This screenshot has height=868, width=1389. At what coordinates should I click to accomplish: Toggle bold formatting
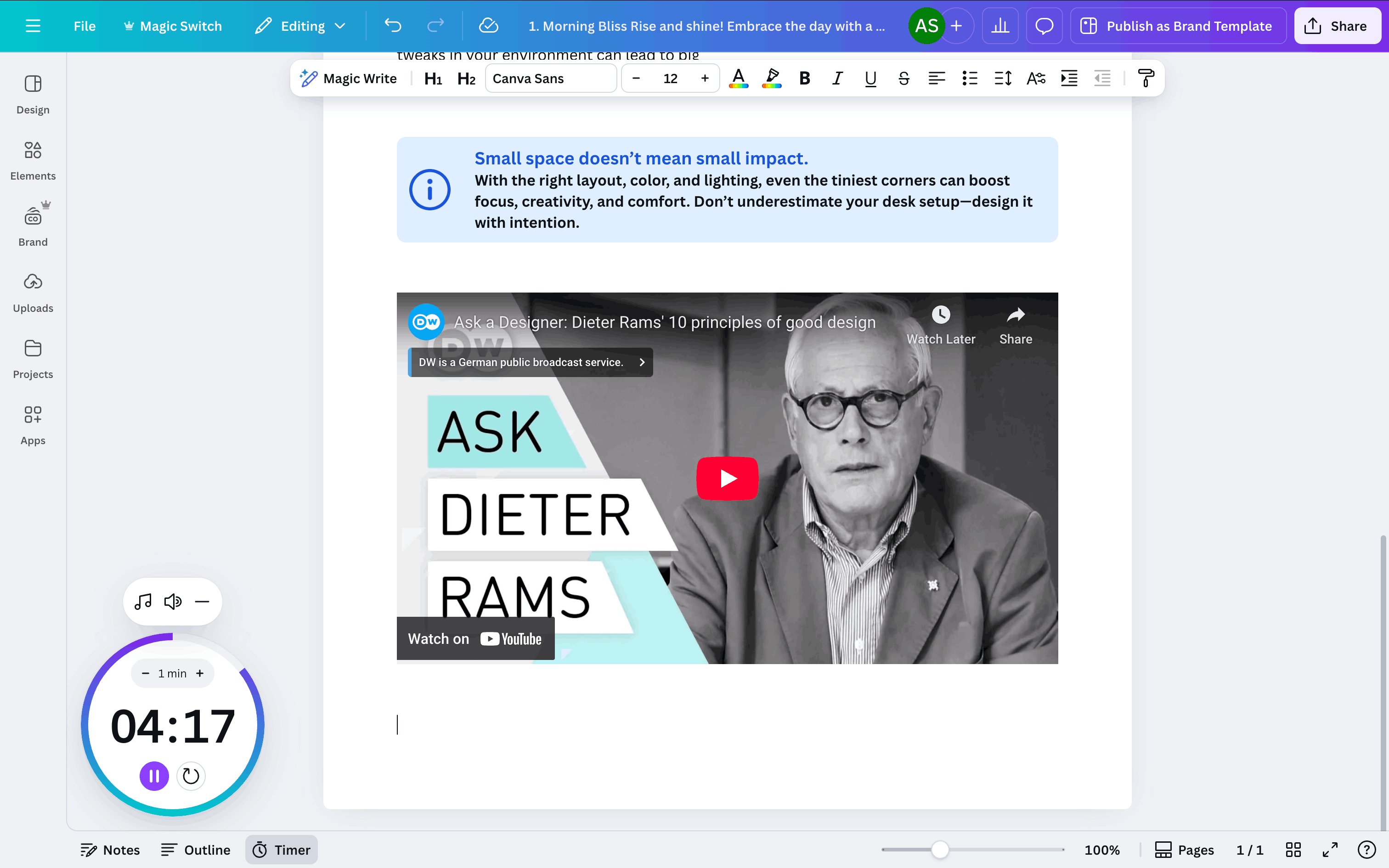tap(804, 79)
